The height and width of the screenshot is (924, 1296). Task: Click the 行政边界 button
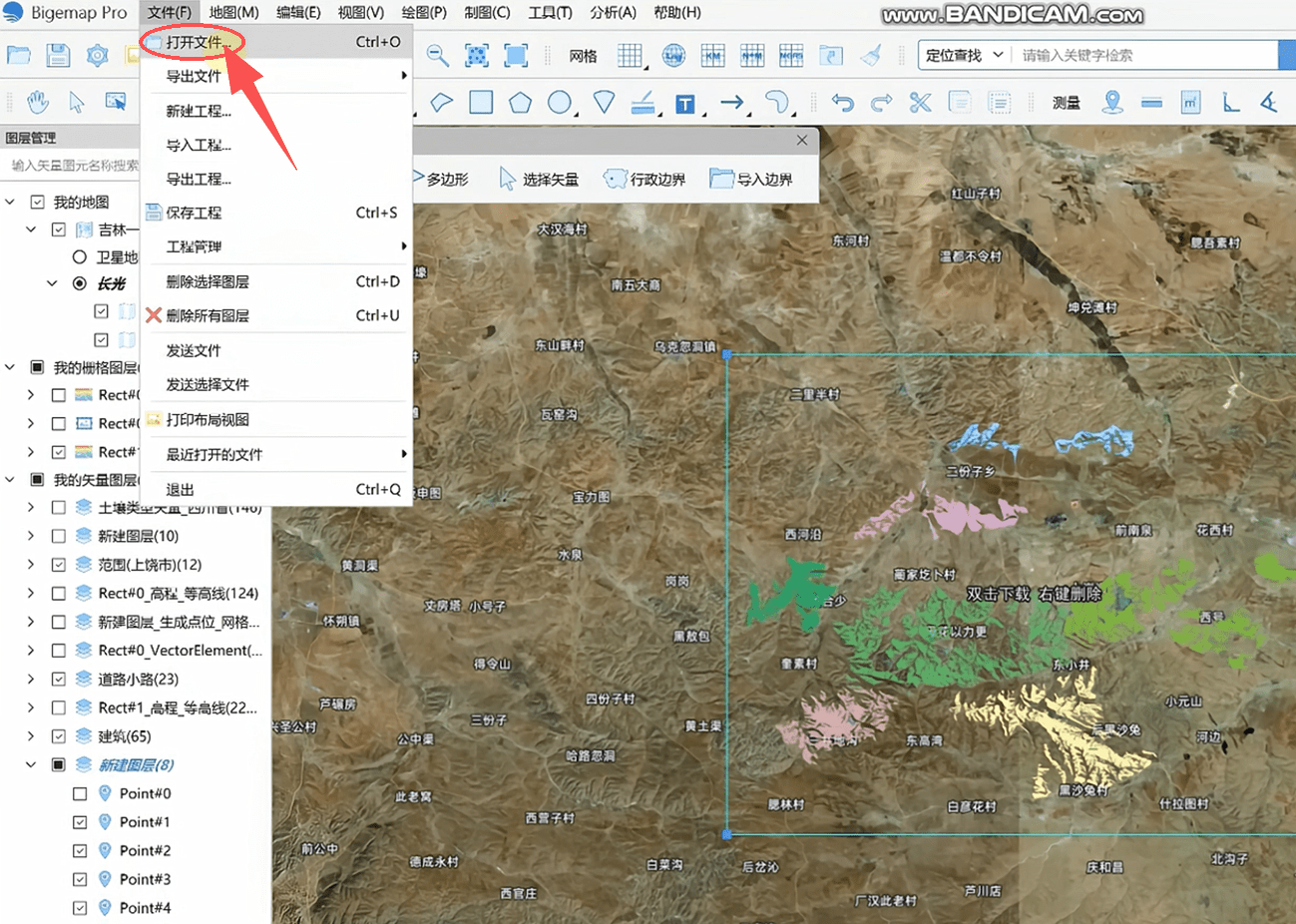click(645, 180)
